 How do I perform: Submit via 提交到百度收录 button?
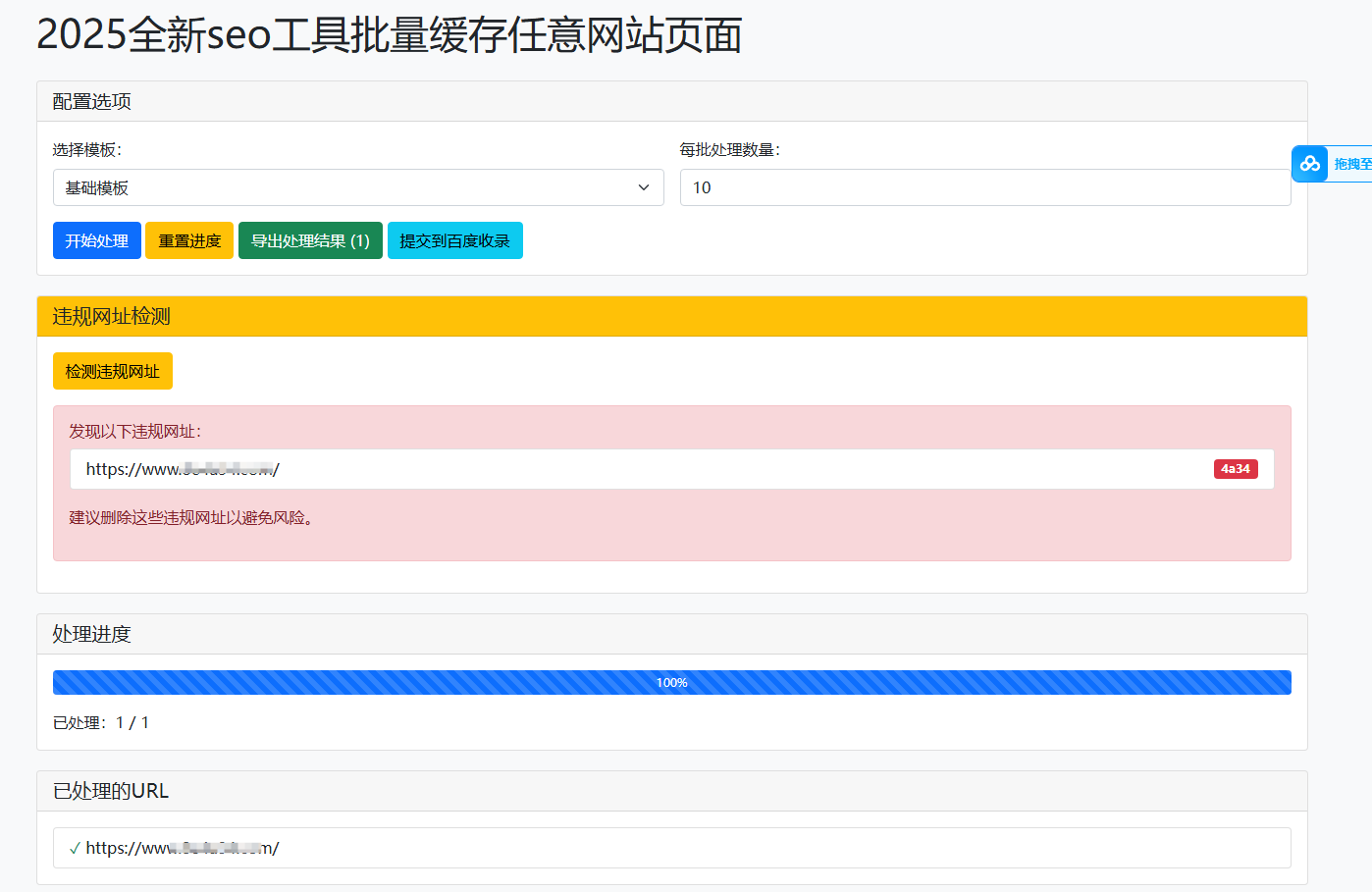click(x=455, y=240)
